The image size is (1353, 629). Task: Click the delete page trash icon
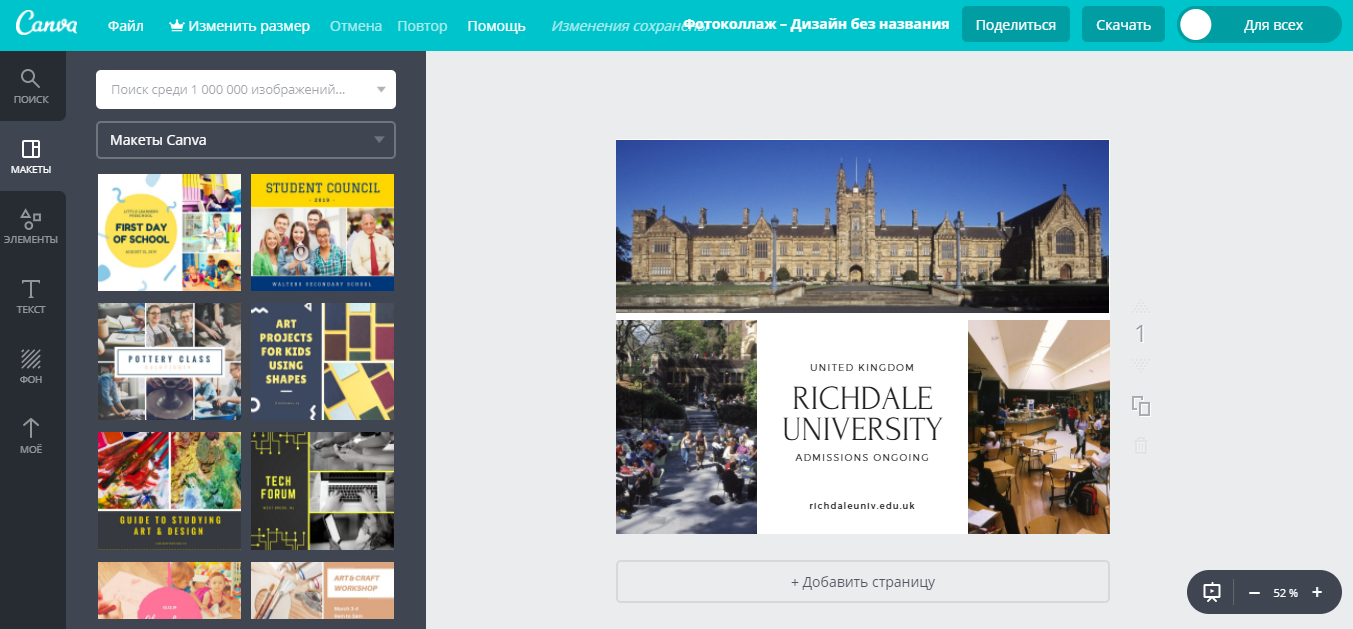click(x=1141, y=445)
